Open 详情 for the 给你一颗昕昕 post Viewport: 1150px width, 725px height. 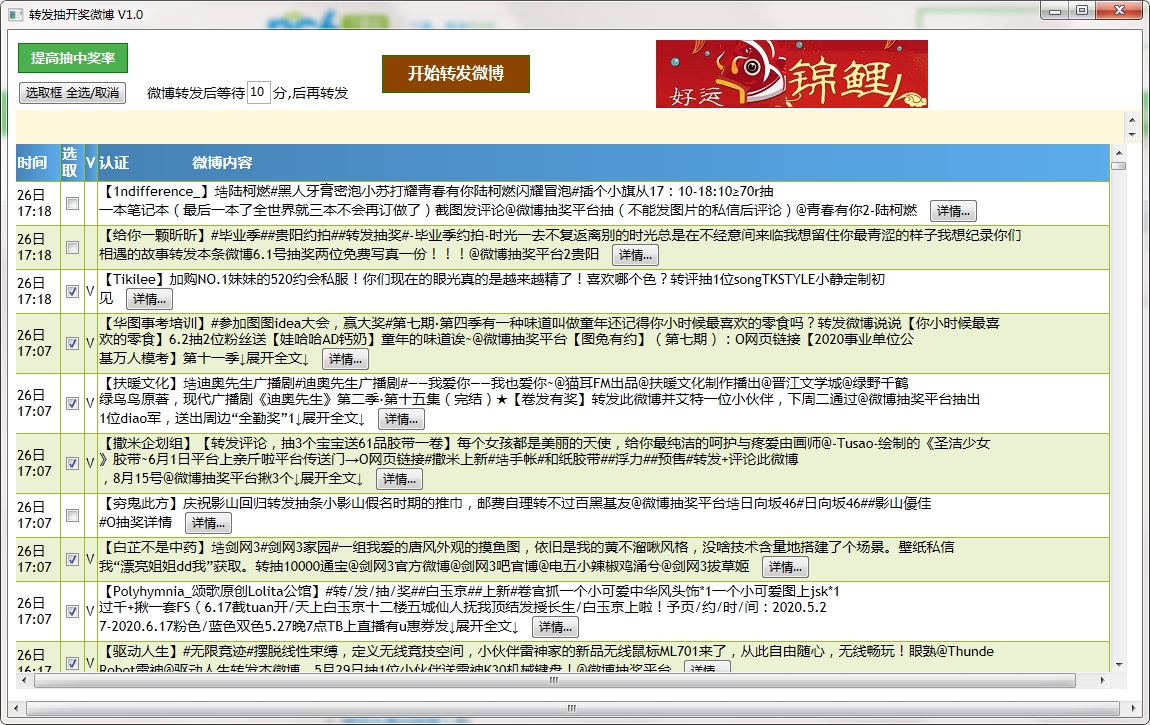634,255
